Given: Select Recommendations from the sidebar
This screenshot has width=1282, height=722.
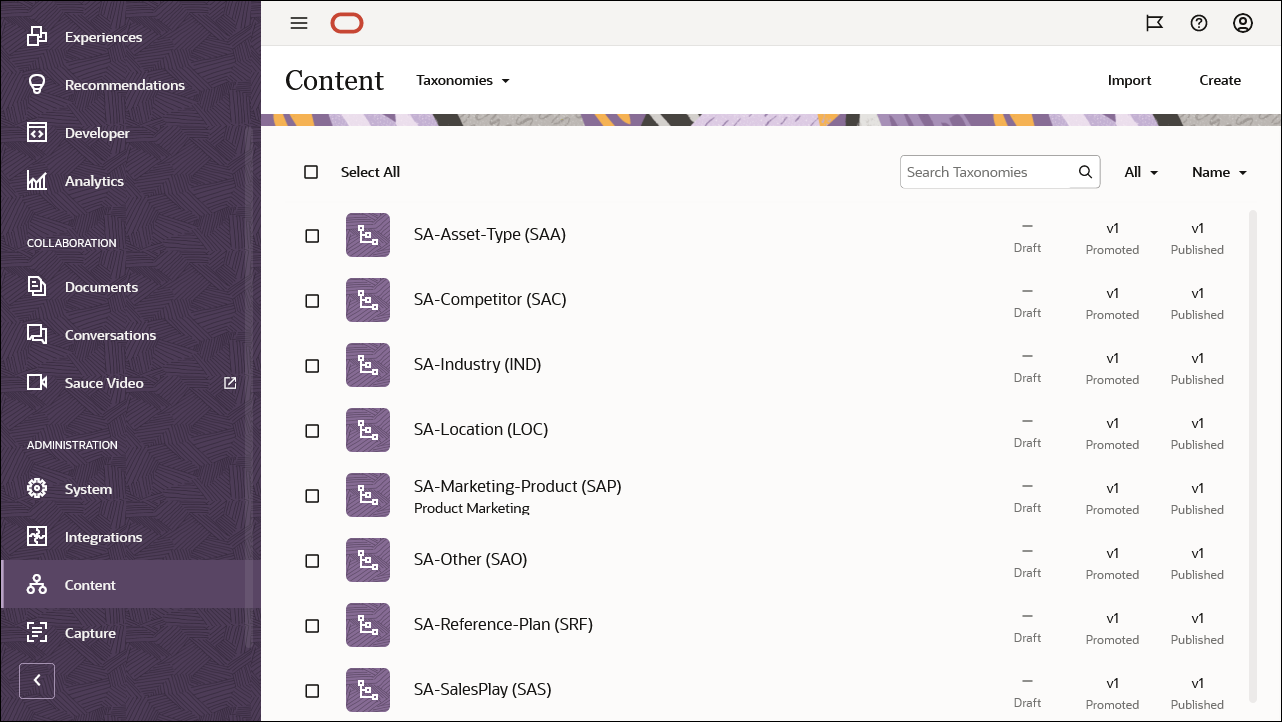Looking at the screenshot, I should click(125, 85).
